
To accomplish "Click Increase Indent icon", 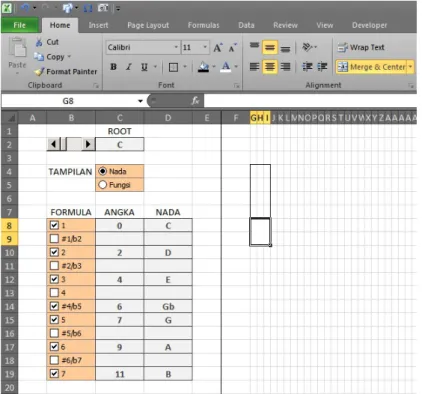I will pyautogui.click(x=322, y=67).
